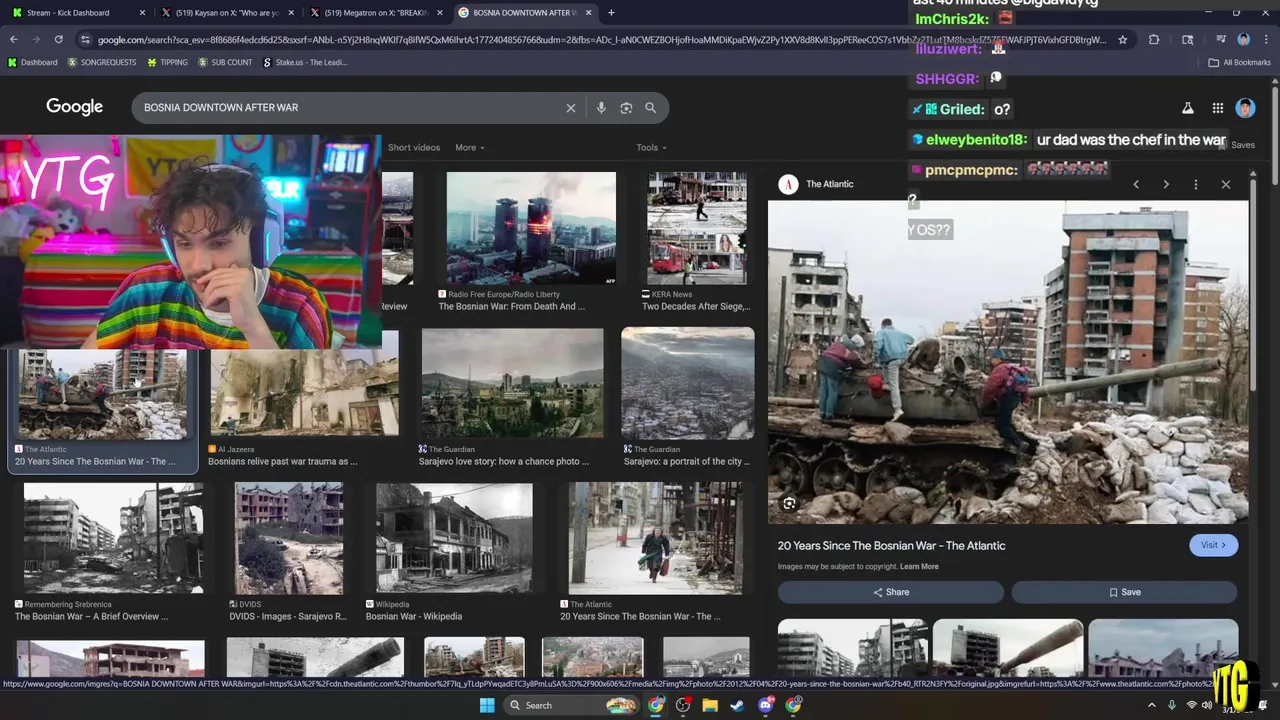Click the Lens icon on the preview image
The image size is (1280, 720).
pos(790,504)
